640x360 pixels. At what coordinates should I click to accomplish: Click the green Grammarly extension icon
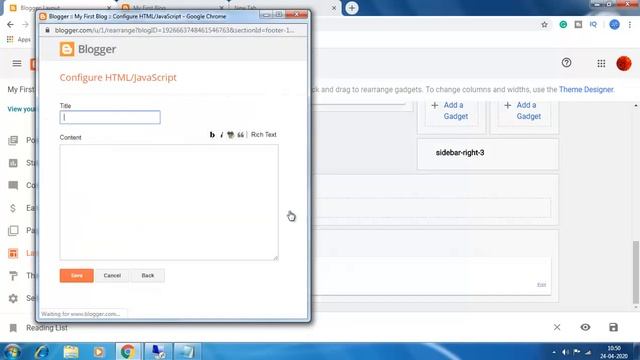[563, 24]
